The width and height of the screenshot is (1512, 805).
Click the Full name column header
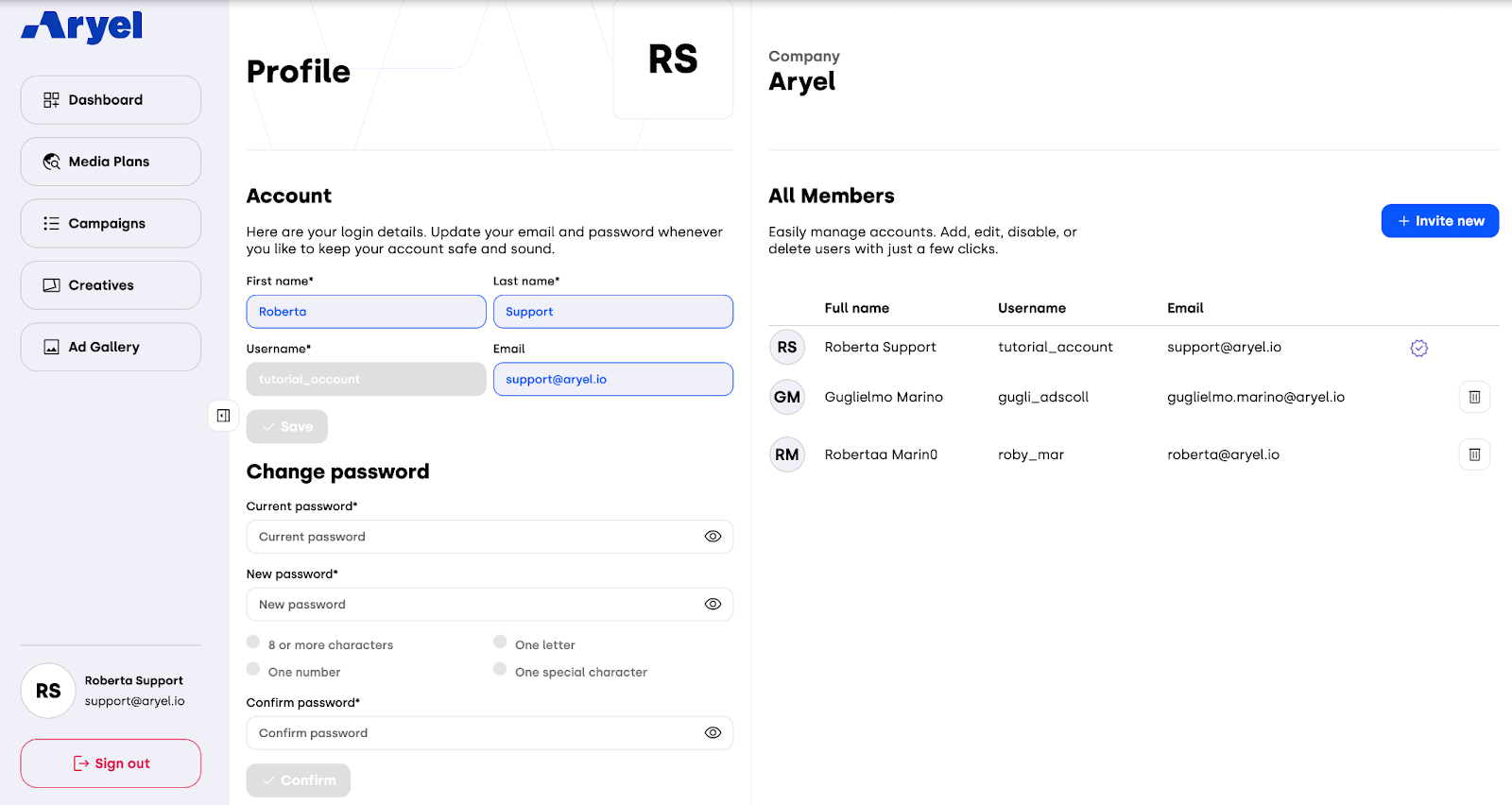[857, 308]
